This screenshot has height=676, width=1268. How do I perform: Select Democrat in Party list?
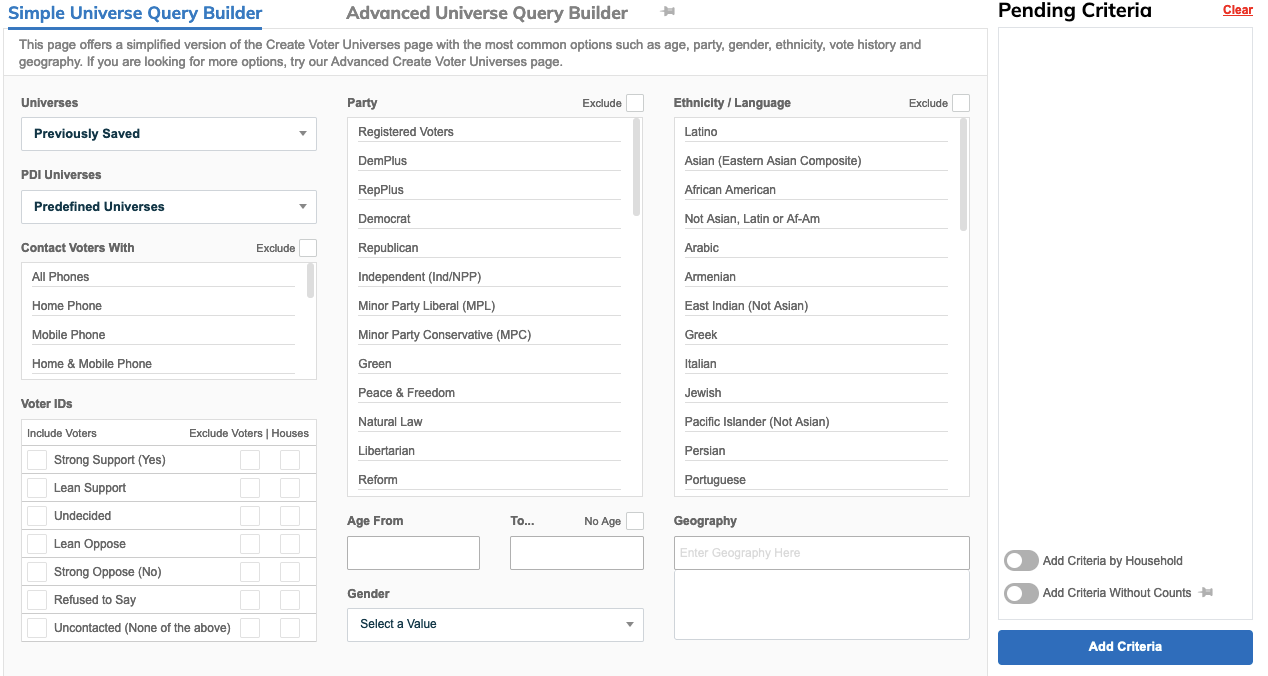point(489,219)
